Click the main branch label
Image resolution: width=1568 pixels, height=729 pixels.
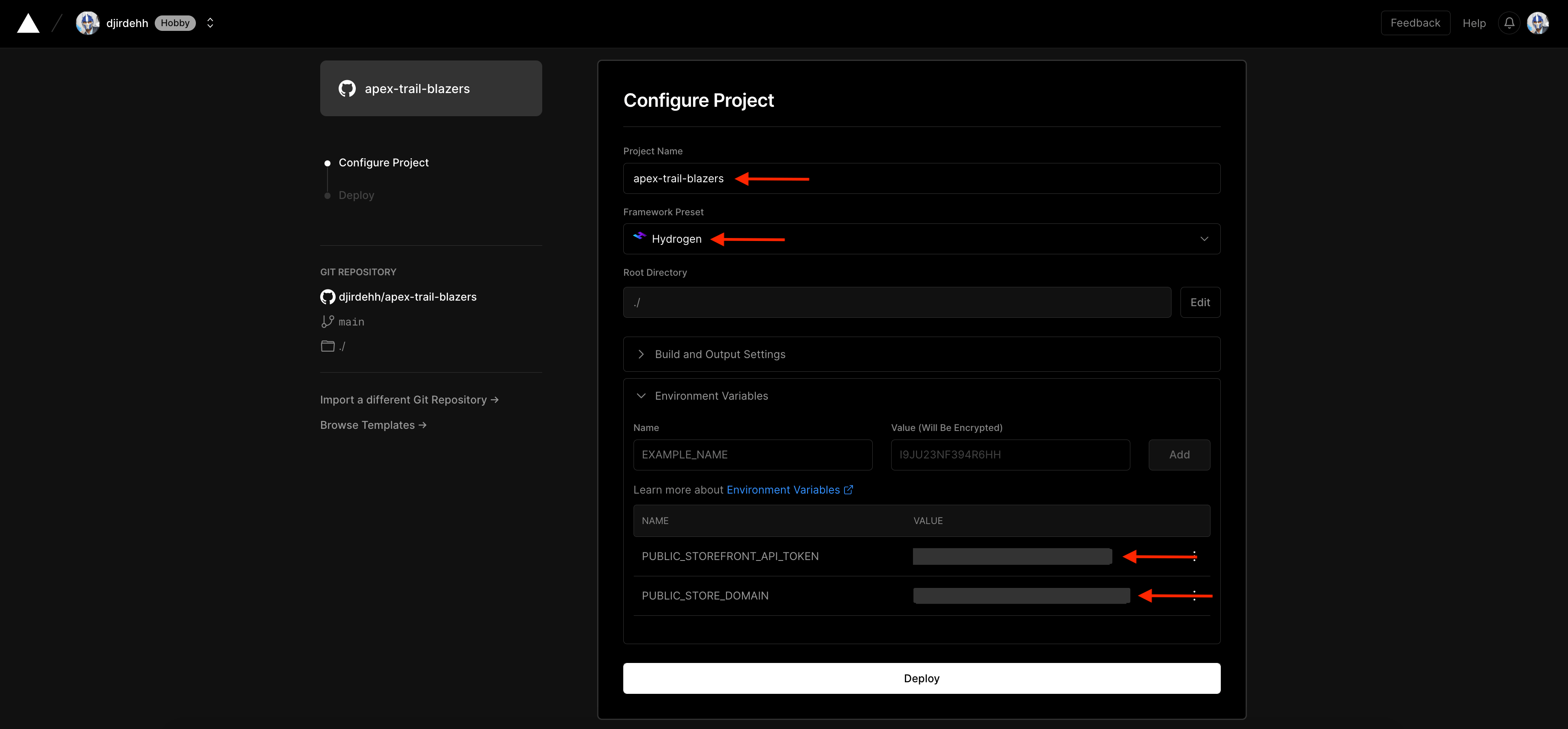[x=351, y=322]
